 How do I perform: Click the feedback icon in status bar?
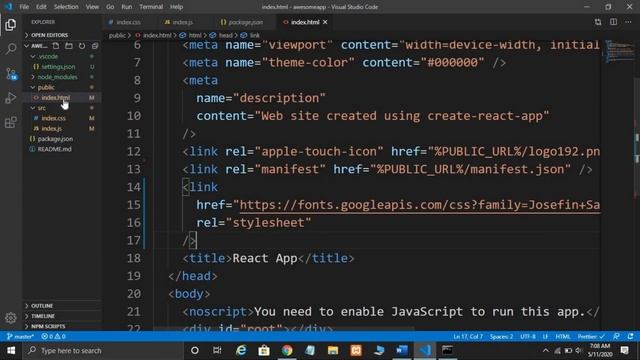[616, 337]
